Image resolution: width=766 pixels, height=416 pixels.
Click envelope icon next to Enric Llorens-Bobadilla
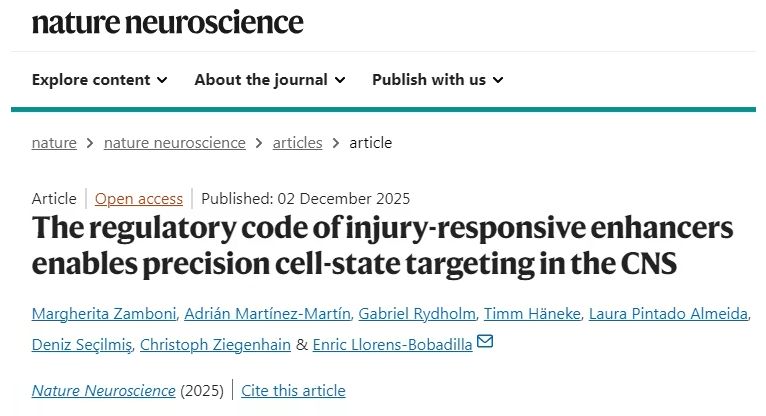(x=486, y=342)
